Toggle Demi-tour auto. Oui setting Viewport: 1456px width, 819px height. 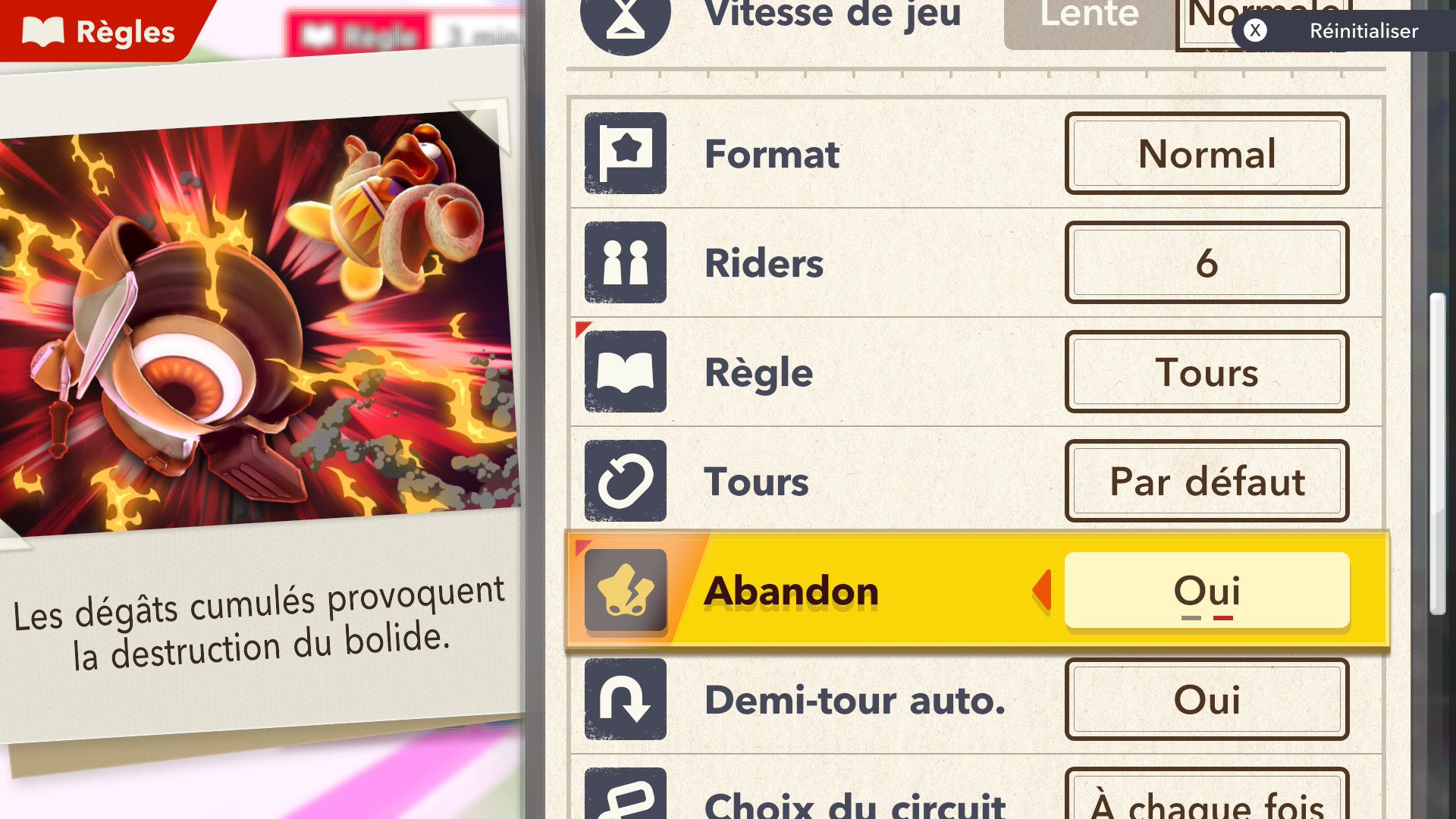point(1207,699)
